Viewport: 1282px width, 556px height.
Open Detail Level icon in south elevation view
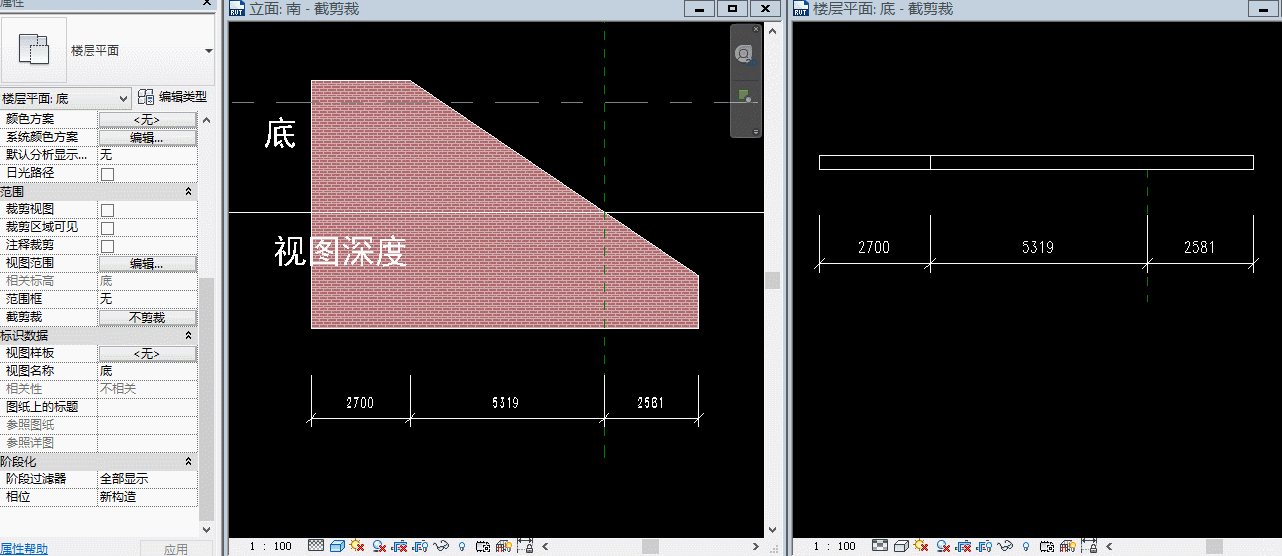pyautogui.click(x=316, y=546)
